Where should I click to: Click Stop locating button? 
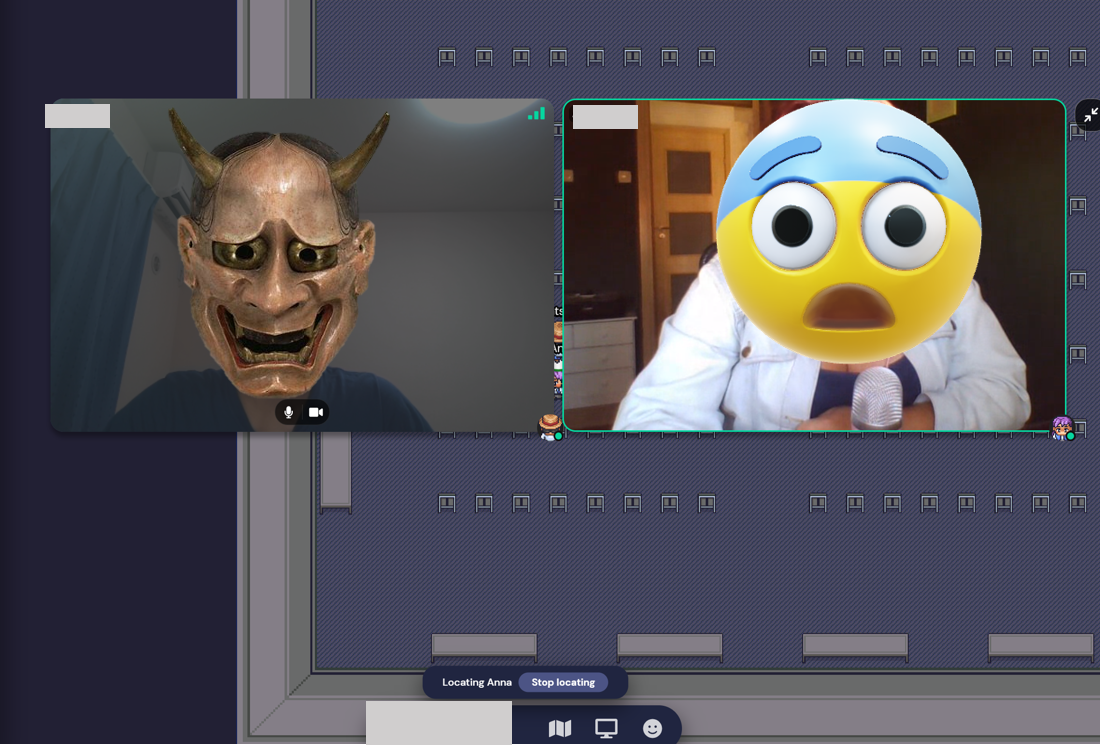(563, 682)
